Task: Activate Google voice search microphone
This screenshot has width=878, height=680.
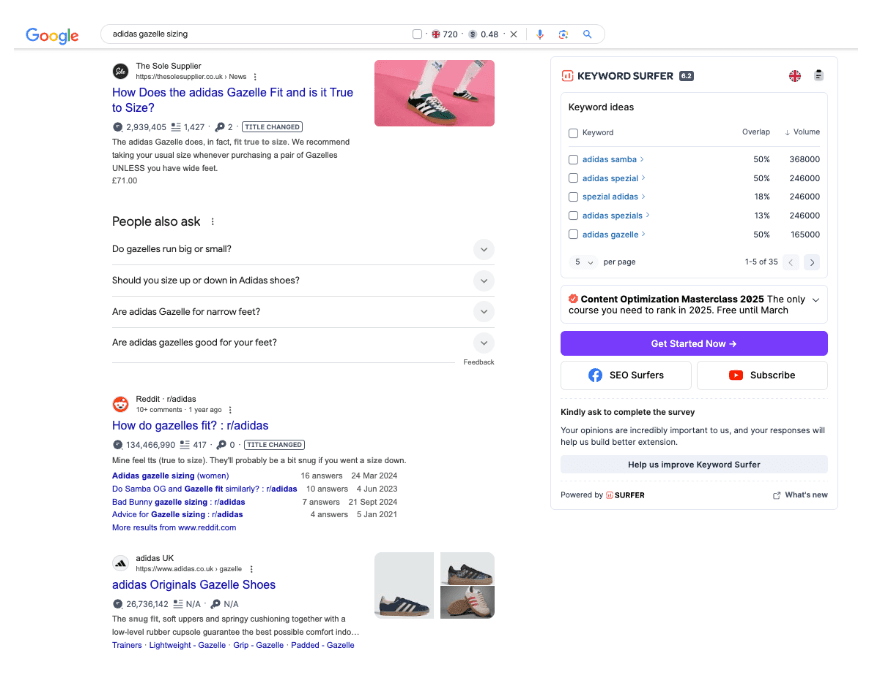Action: pyautogui.click(x=539, y=34)
